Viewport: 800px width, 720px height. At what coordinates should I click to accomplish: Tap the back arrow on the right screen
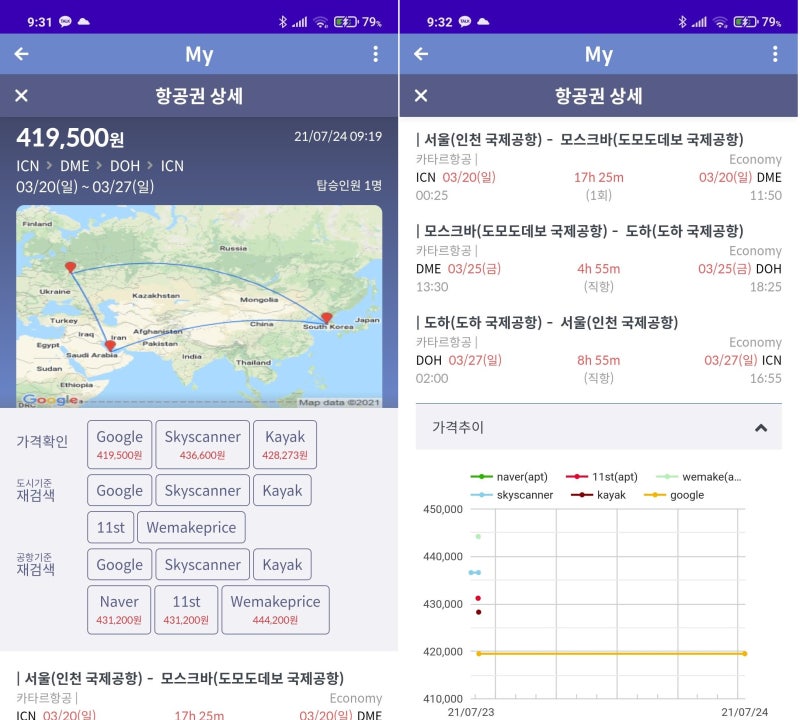(x=421, y=54)
